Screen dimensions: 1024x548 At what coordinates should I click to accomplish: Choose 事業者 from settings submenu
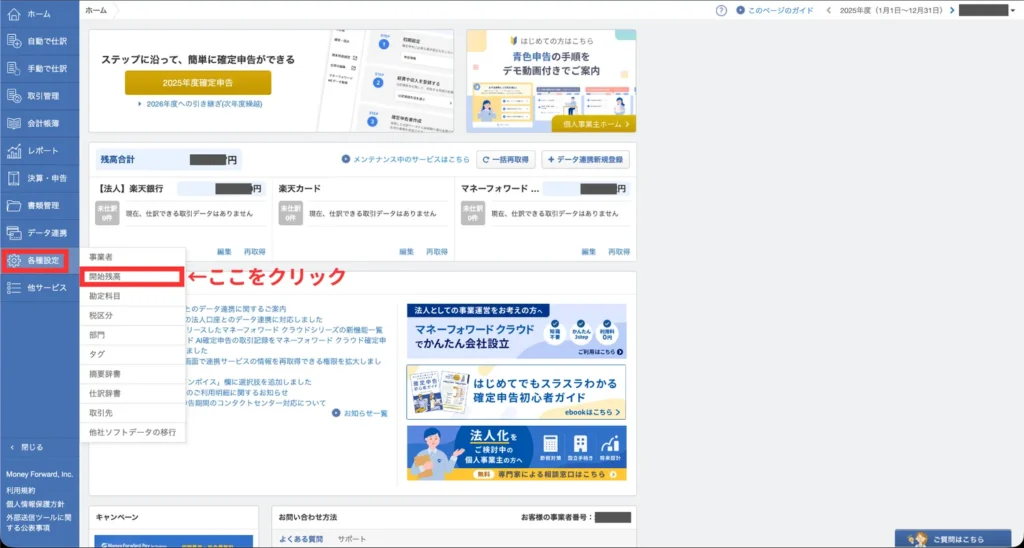pos(133,257)
